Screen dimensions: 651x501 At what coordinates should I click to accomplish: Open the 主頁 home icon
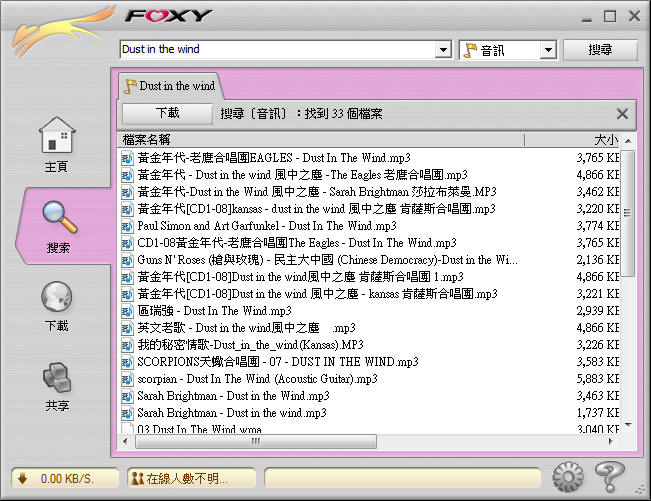57,137
